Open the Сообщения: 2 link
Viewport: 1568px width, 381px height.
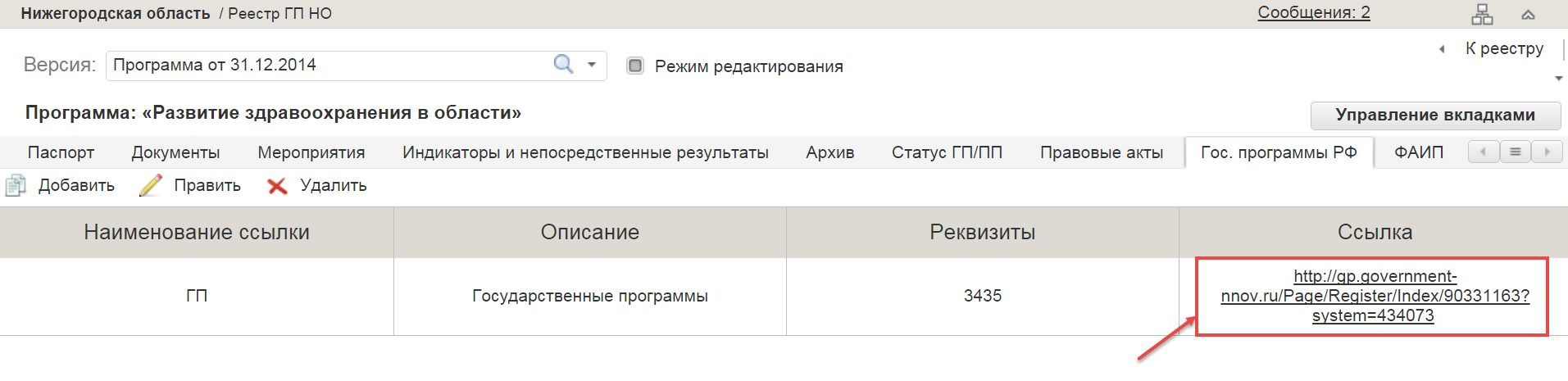pyautogui.click(x=1314, y=12)
